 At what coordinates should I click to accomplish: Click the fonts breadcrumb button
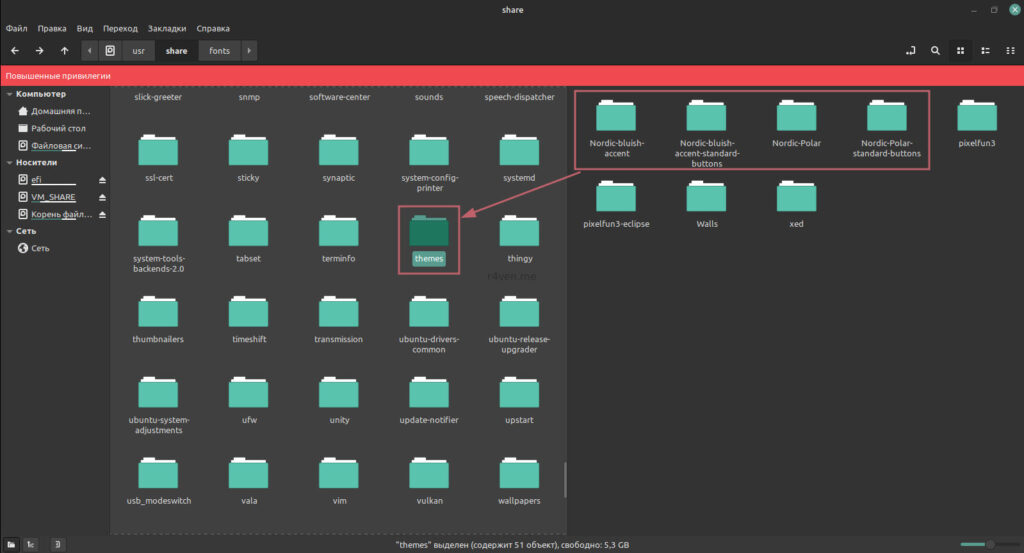coord(219,50)
